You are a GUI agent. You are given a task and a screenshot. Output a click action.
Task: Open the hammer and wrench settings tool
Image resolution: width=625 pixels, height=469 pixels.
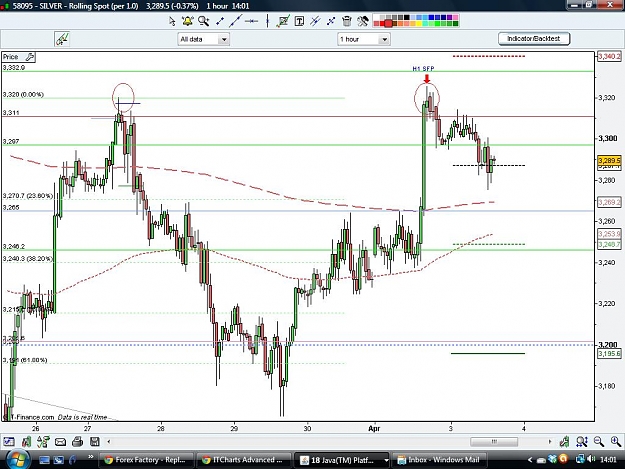[363, 21]
